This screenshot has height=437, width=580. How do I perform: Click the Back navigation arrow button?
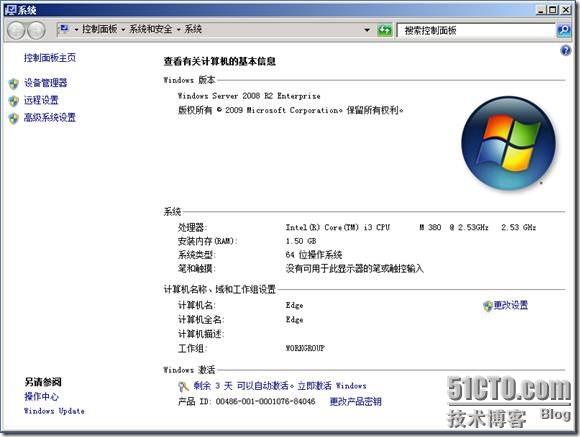[x=16, y=30]
